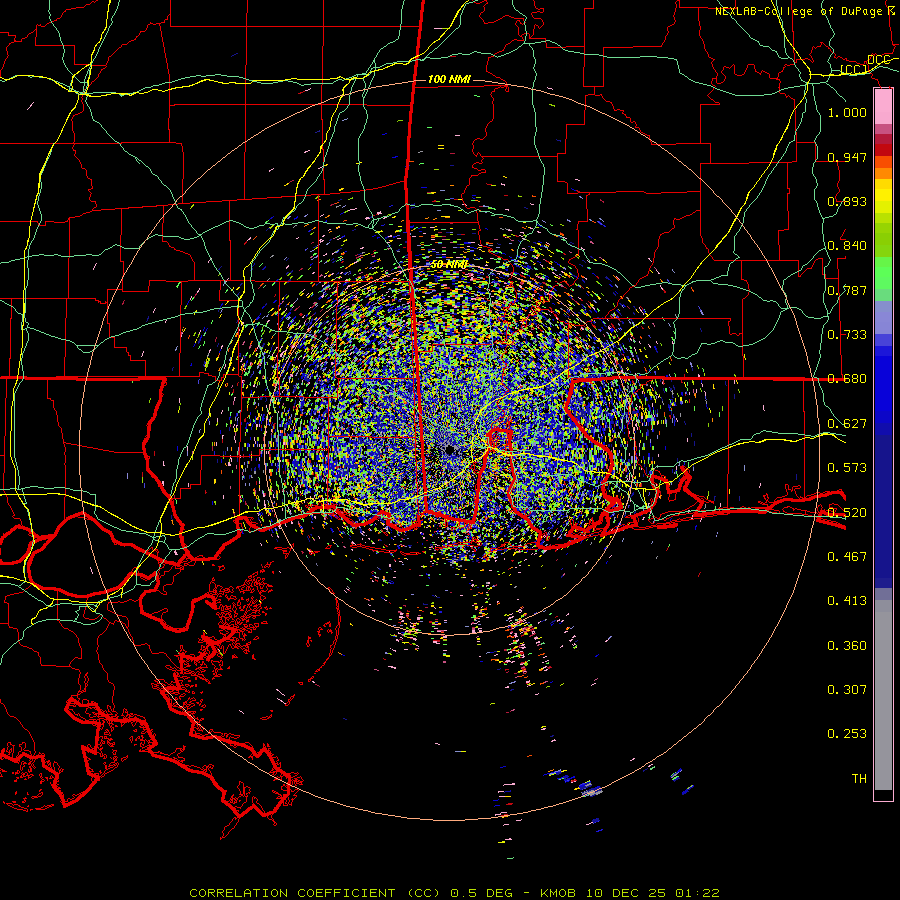
Task: Select the pink segment of the color bar
Action: 883,107
